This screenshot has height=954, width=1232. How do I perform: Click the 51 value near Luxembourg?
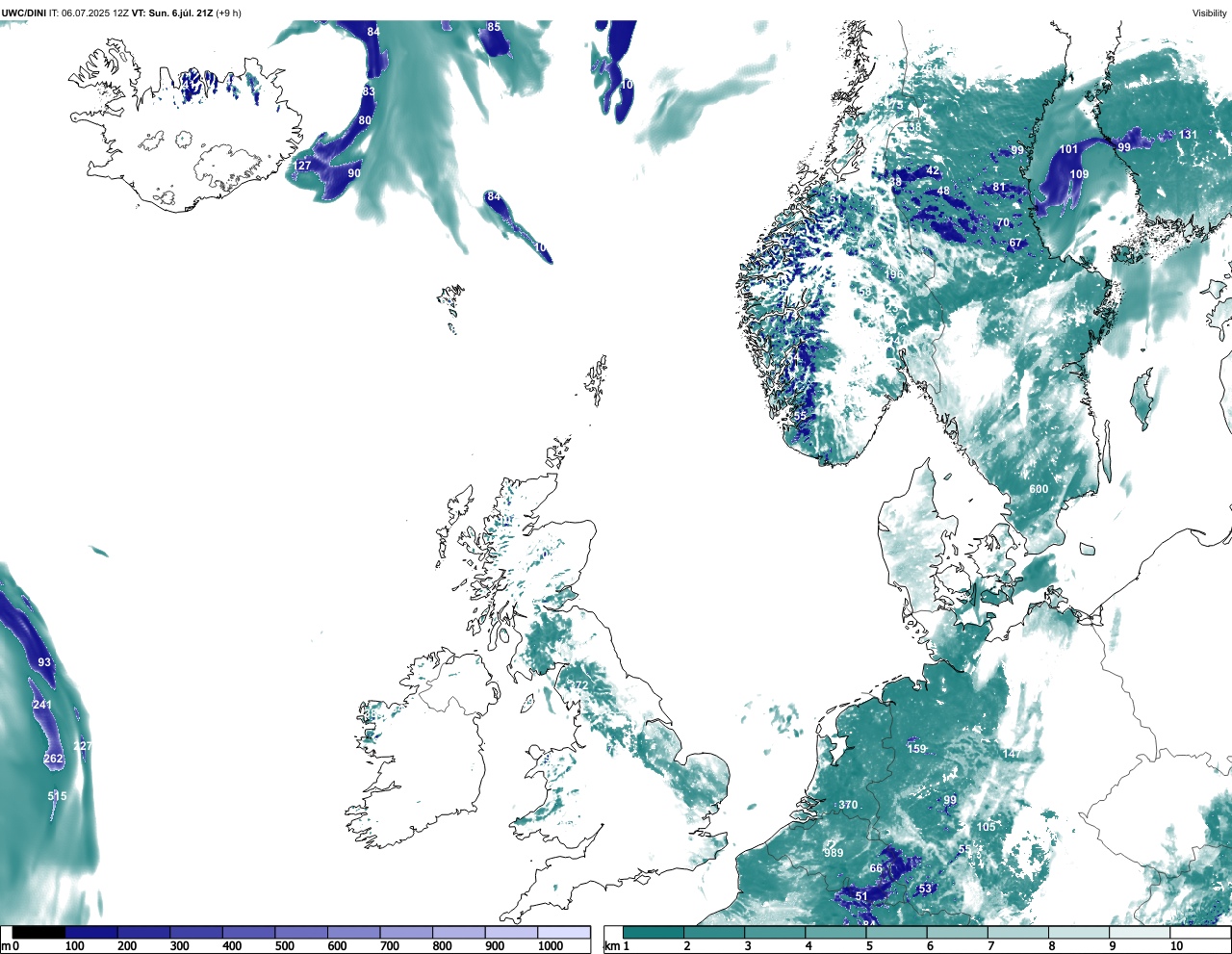click(x=861, y=896)
